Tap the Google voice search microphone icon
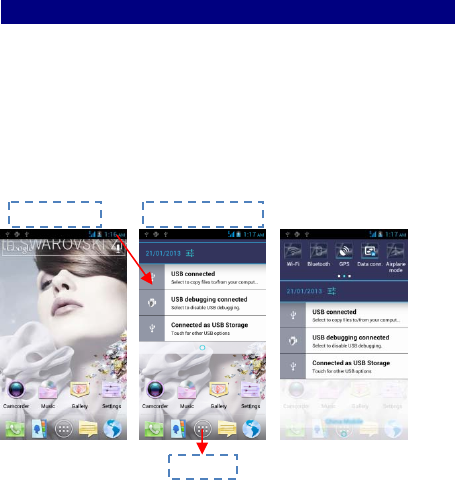Image resolution: width=455 pixels, height=480 pixels. [x=118, y=248]
